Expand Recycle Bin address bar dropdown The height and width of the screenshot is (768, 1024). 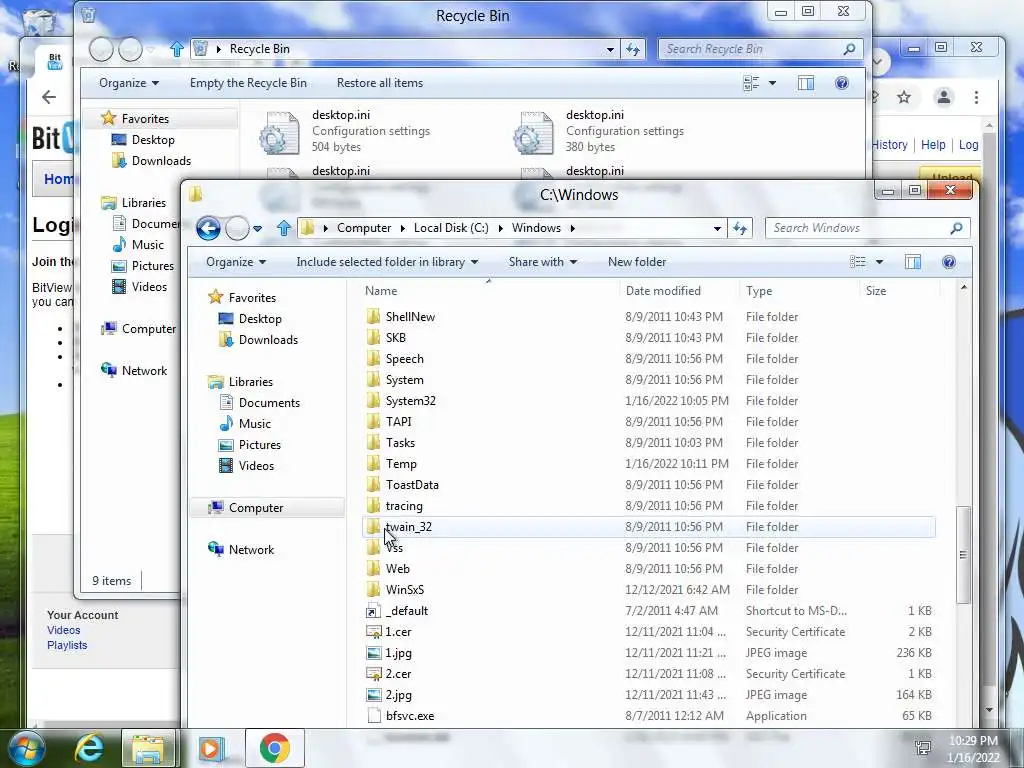click(610, 50)
